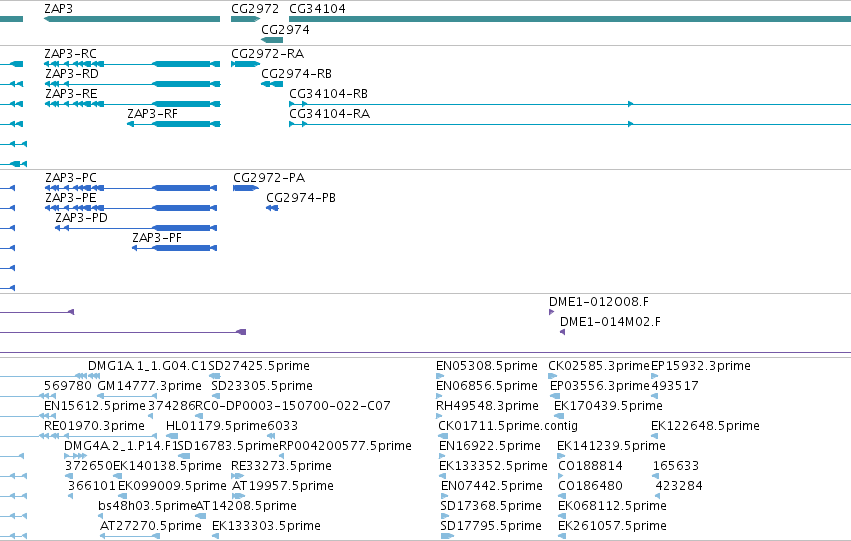This screenshot has width=851, height=541.
Task: Select the ZAP3 gene label
Action: pyautogui.click(x=58, y=9)
